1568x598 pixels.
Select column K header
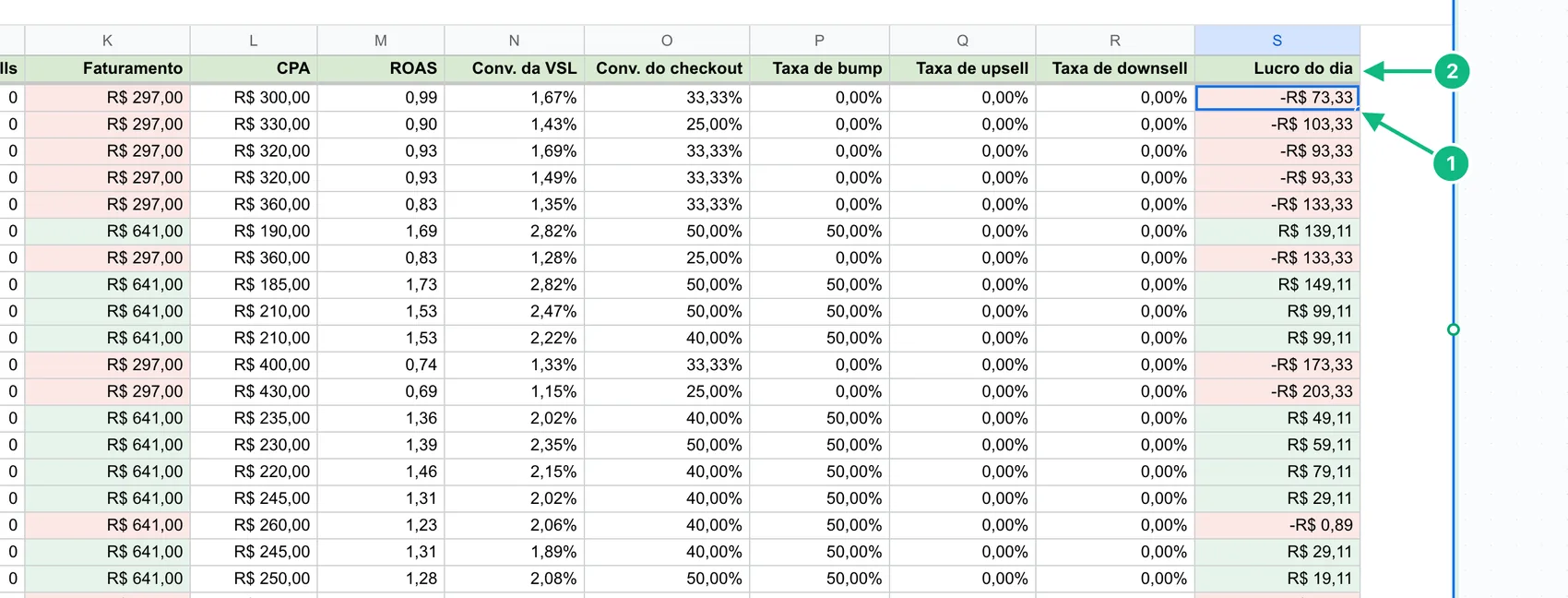[108, 41]
